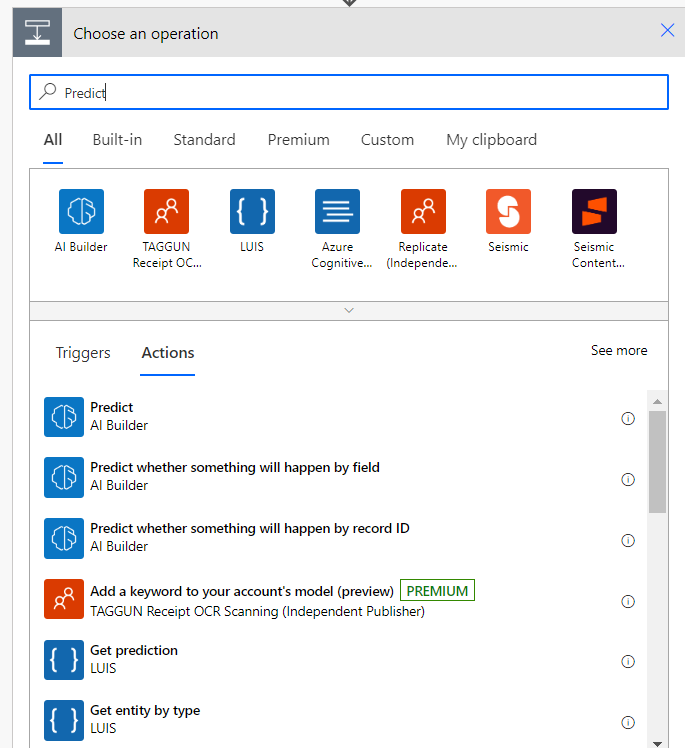Select the Azure Cognitive connector icon
This screenshot has width=685, height=748.
(x=337, y=211)
